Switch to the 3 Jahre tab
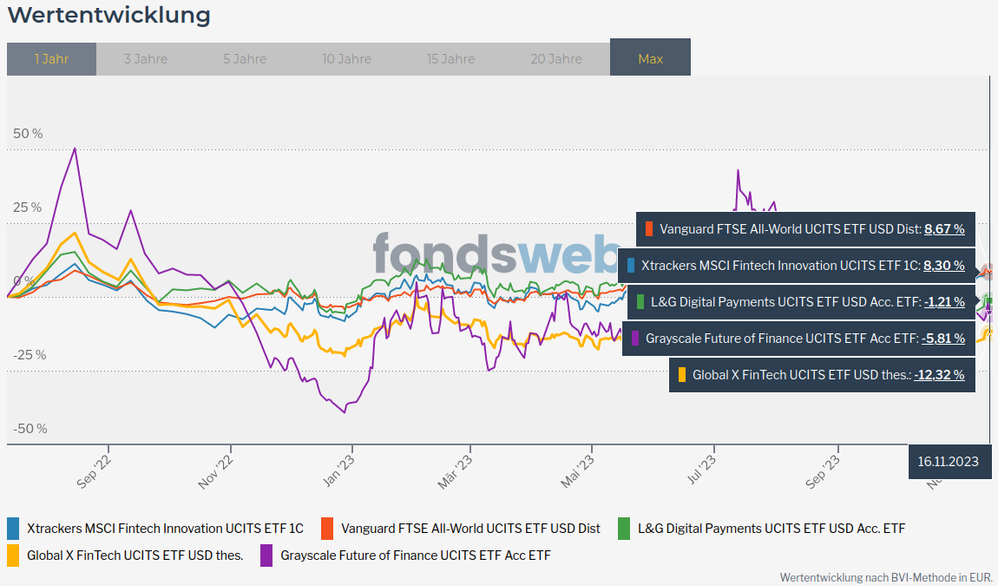This screenshot has width=998, height=586. click(x=145, y=59)
